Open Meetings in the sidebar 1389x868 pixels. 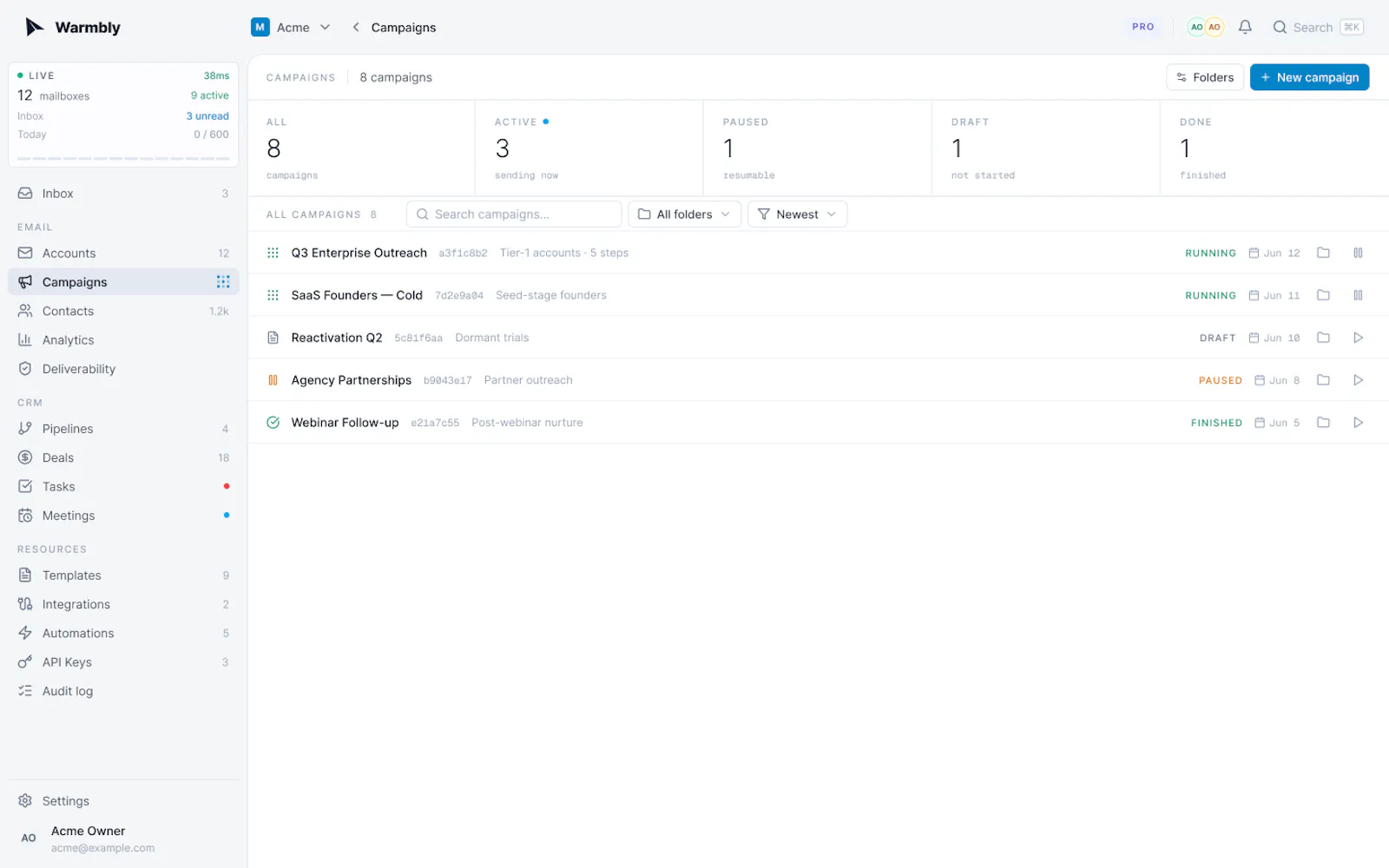pos(123,516)
